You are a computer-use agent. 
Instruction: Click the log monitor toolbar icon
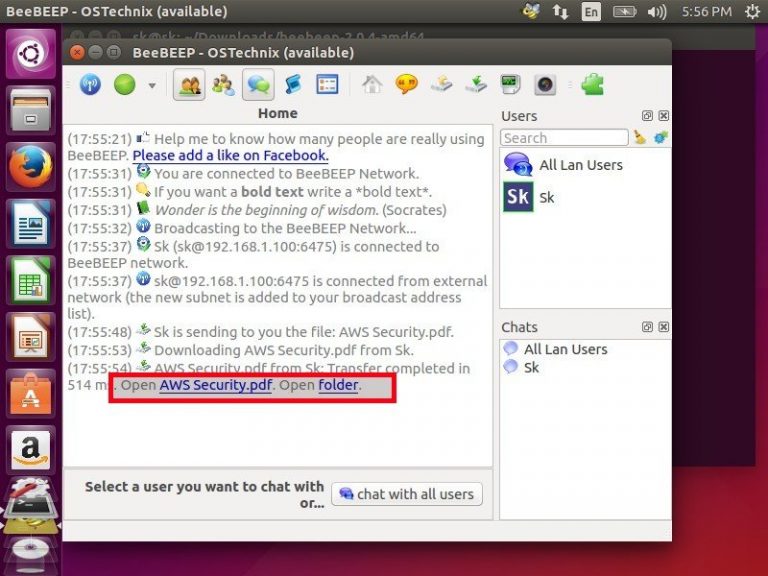510,85
